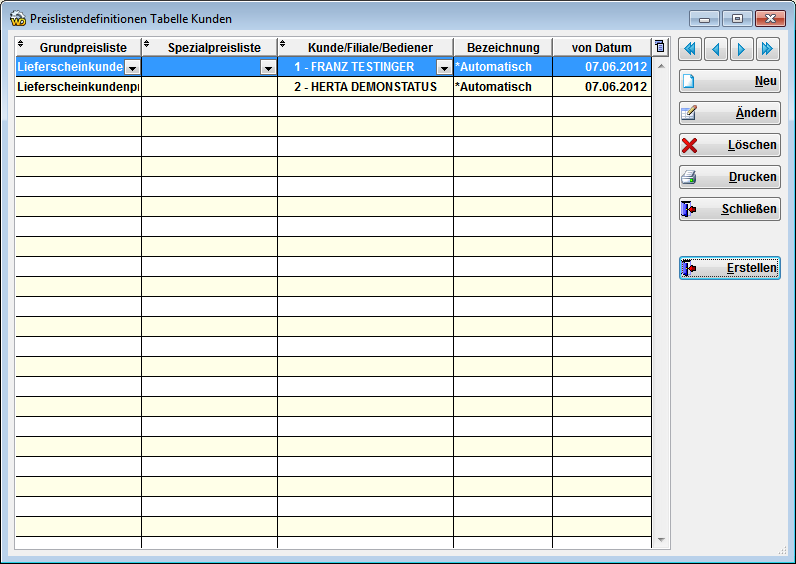Close the dialog with Schließen
Screen dimensions: 796x564
(729, 209)
